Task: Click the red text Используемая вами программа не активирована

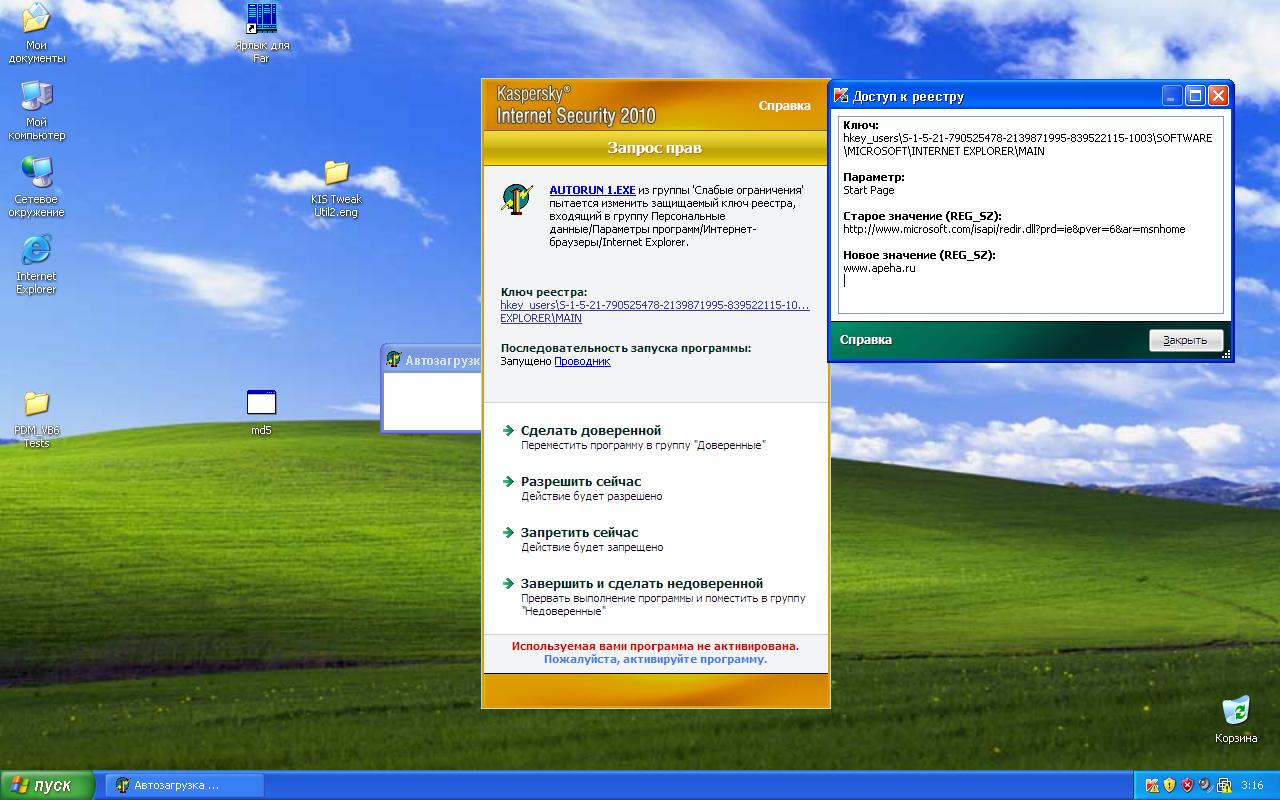Action: (655, 646)
